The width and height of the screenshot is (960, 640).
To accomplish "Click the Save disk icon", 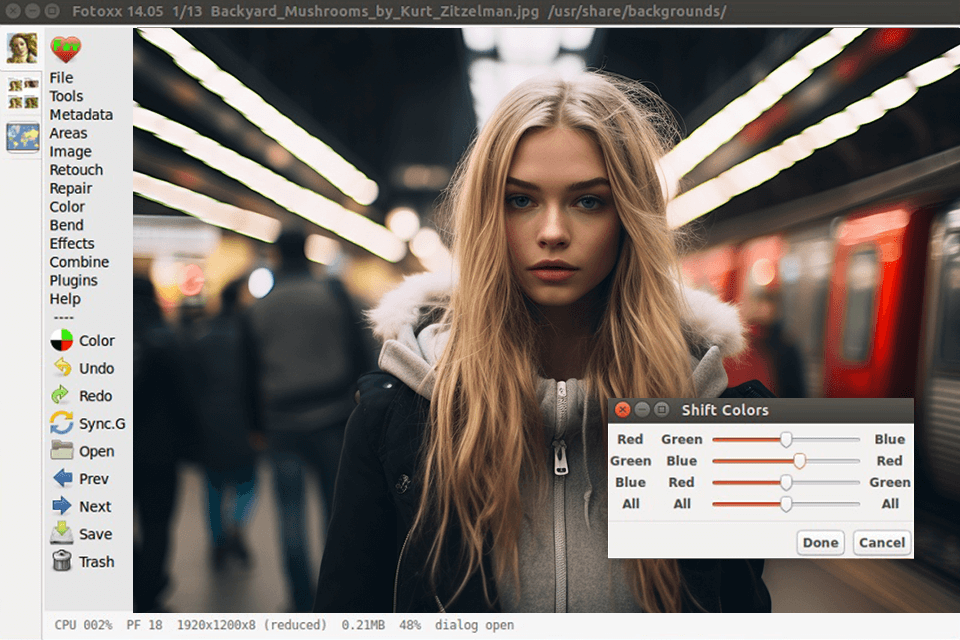I will 62,533.
